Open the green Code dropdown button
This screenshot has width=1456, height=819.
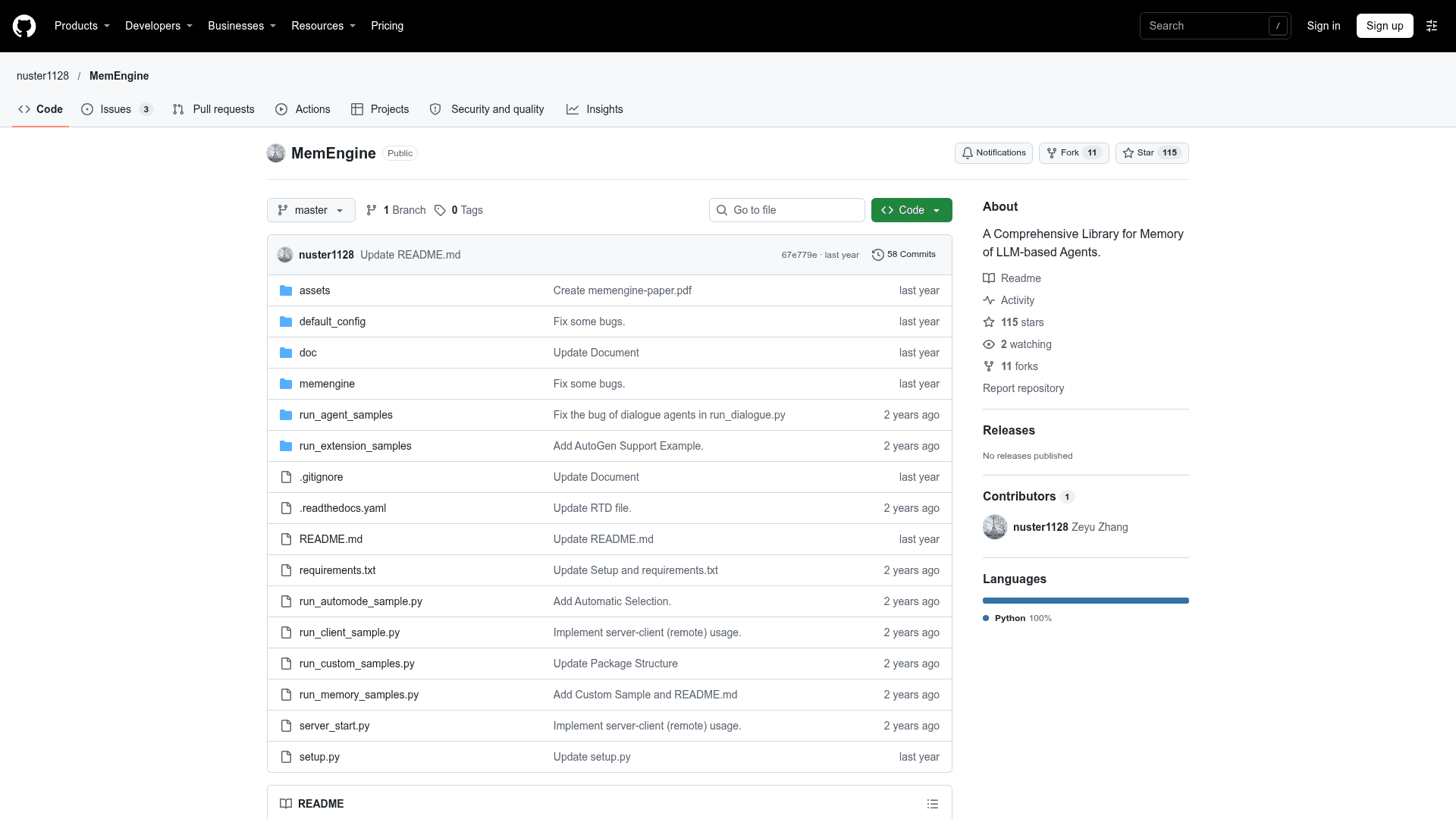(x=912, y=210)
